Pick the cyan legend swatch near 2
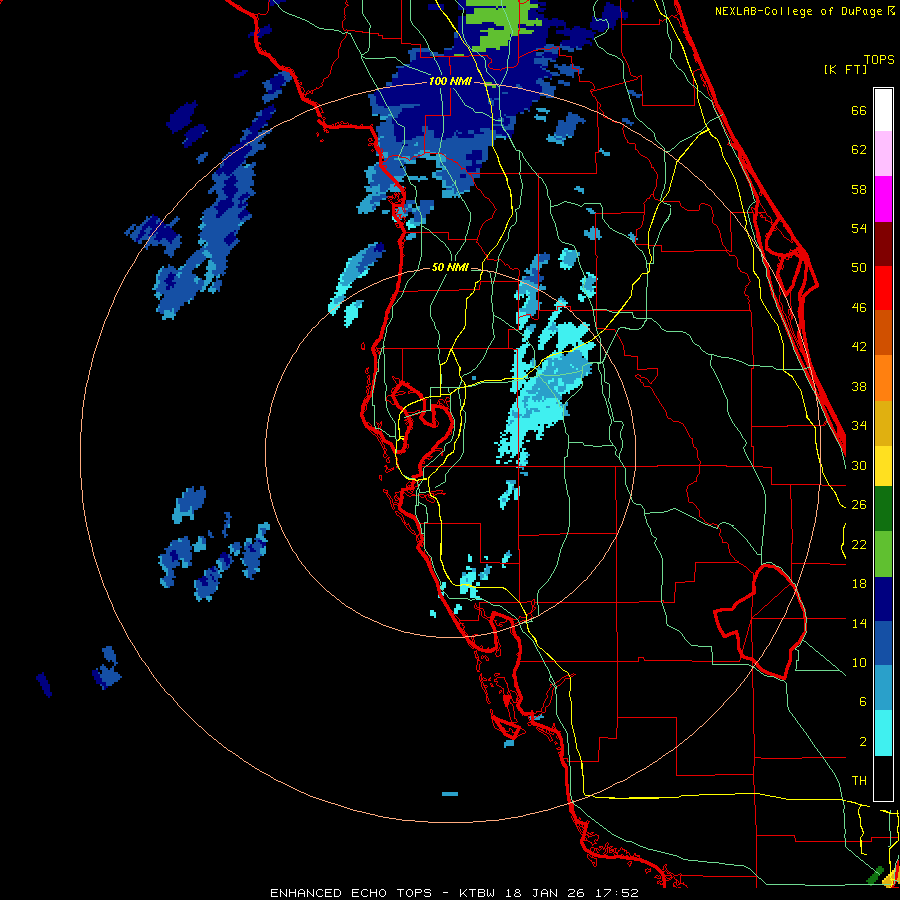900x900 pixels. (883, 734)
